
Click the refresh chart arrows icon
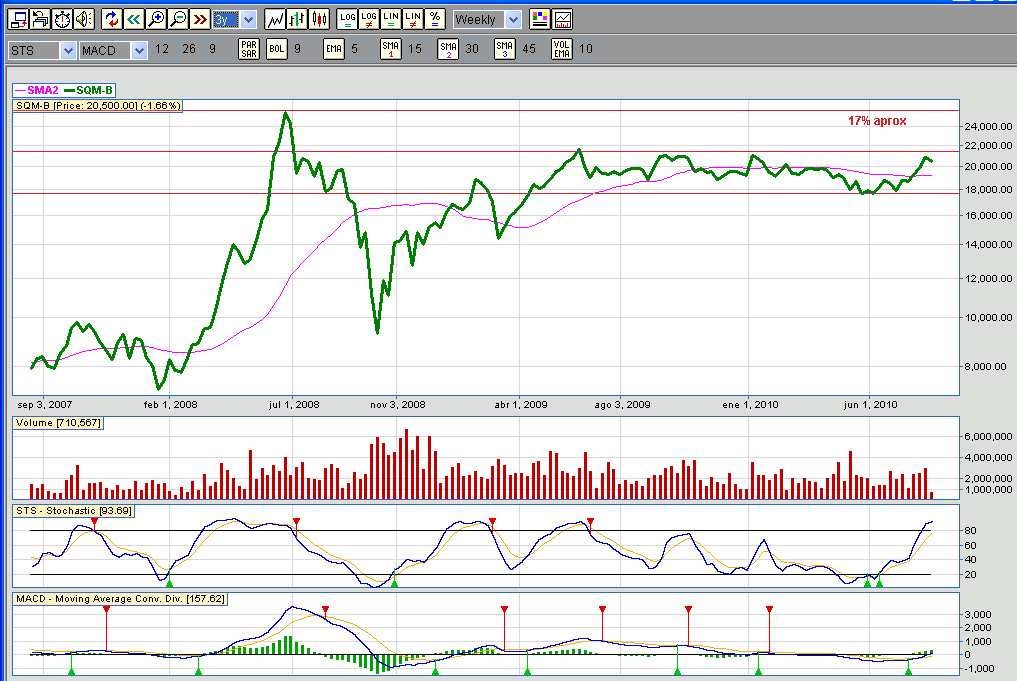112,19
